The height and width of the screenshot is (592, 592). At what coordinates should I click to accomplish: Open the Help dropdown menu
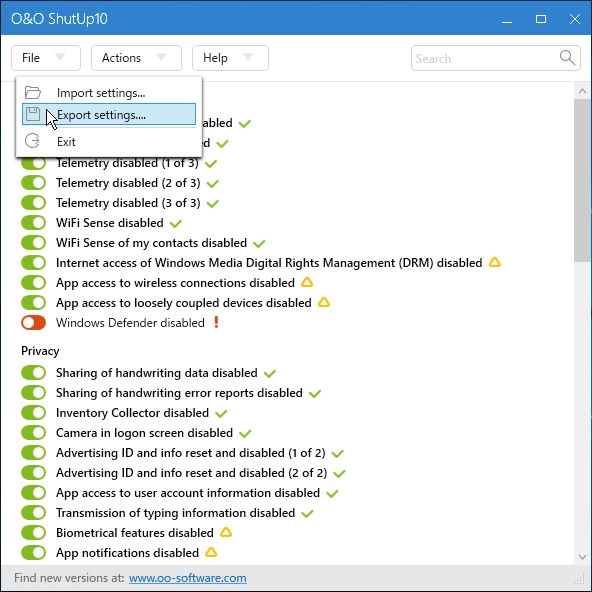pyautogui.click(x=230, y=58)
